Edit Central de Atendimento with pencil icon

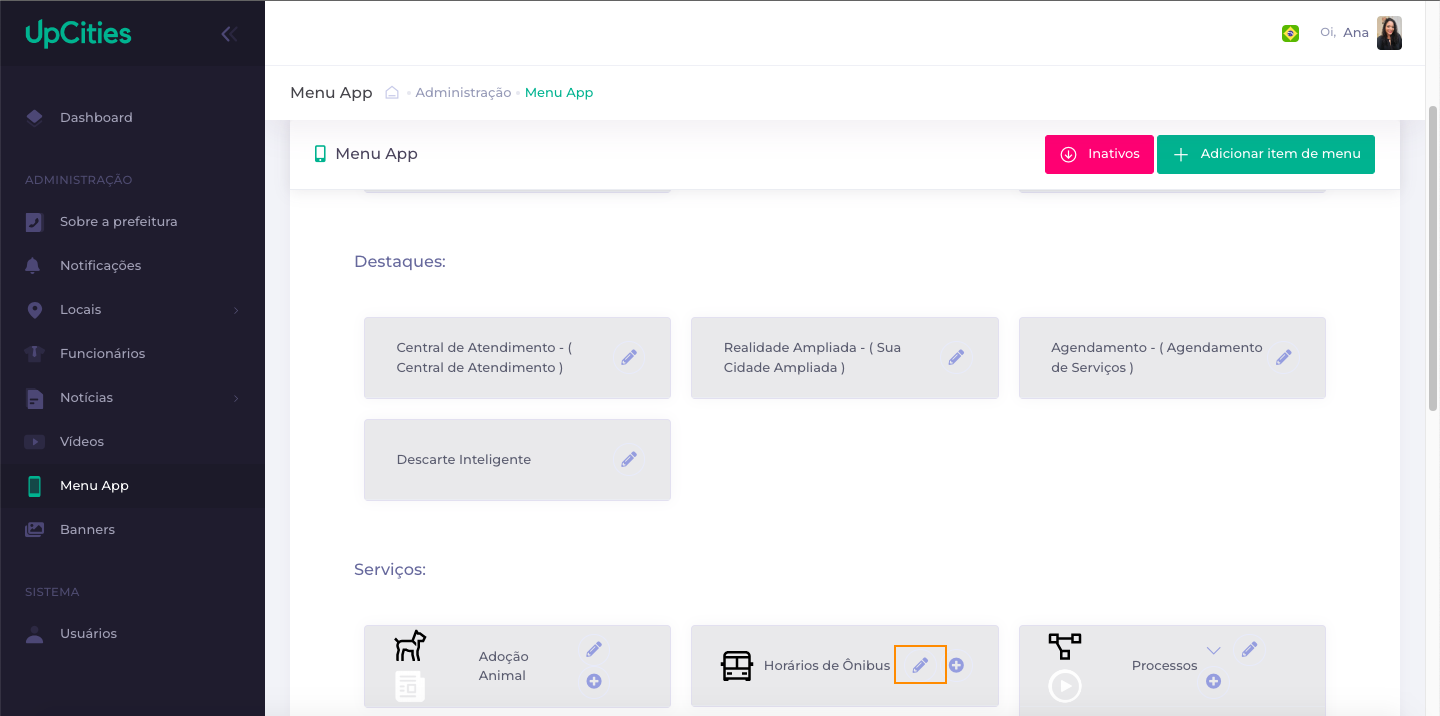pyautogui.click(x=629, y=357)
